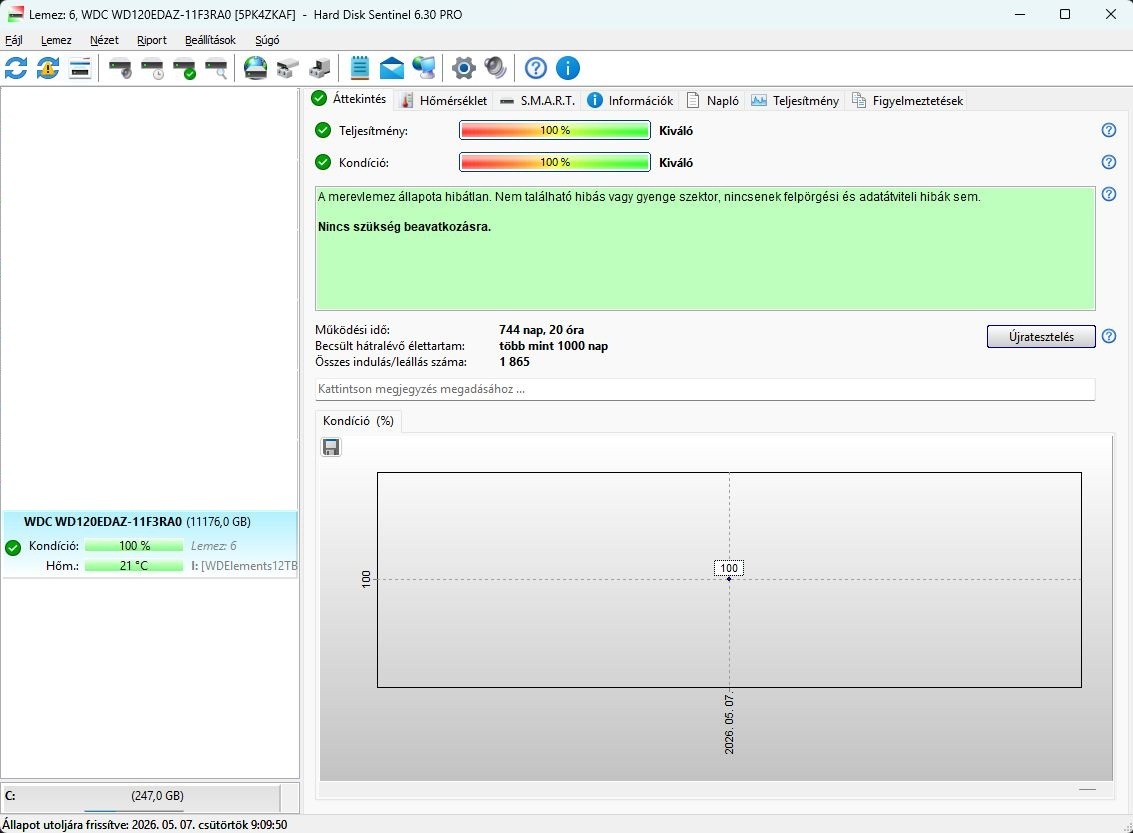This screenshot has width=1133, height=833.
Task: Click the blue refresh arrows toolbar icon
Action: [16, 69]
